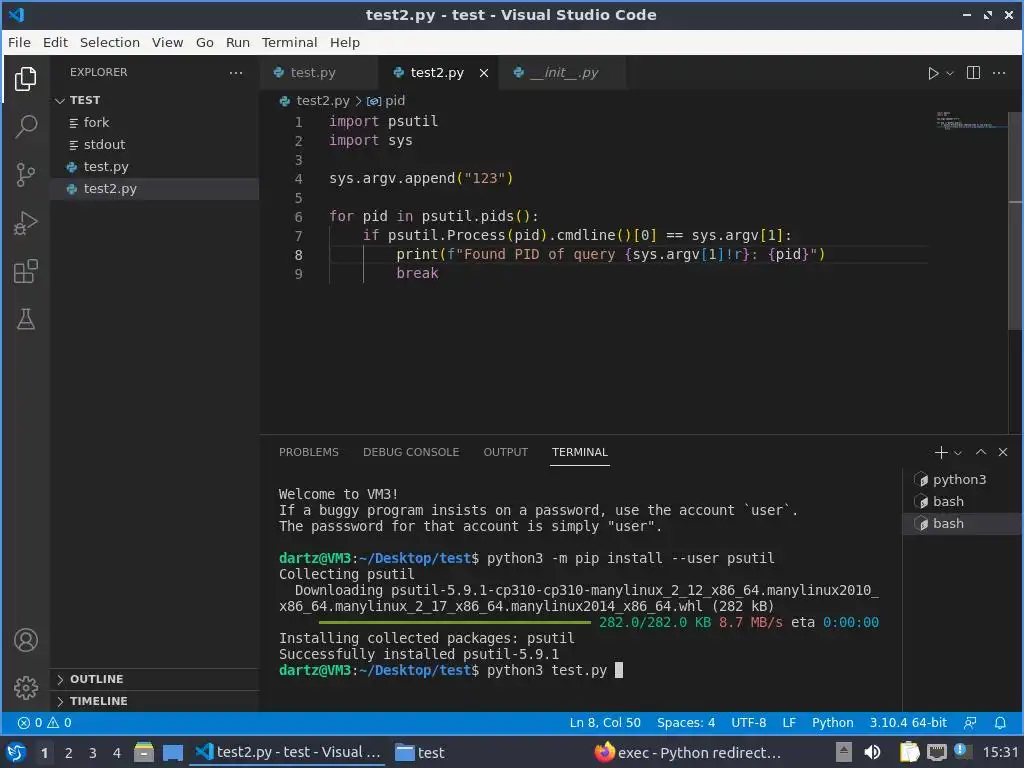Open the Extensions view

(25, 271)
